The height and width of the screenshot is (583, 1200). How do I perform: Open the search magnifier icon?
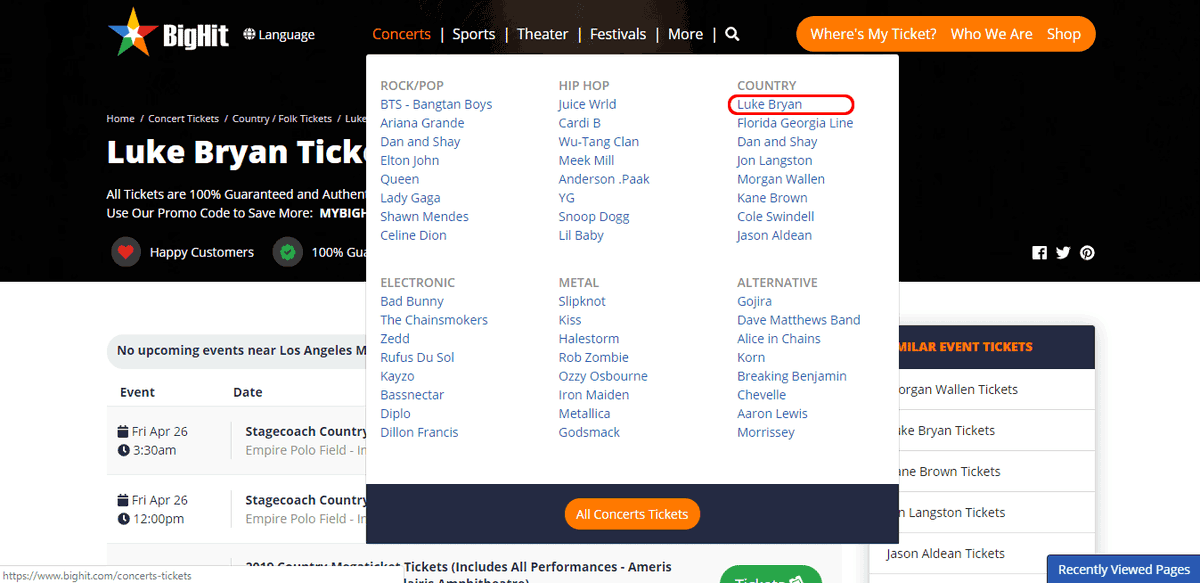732,34
